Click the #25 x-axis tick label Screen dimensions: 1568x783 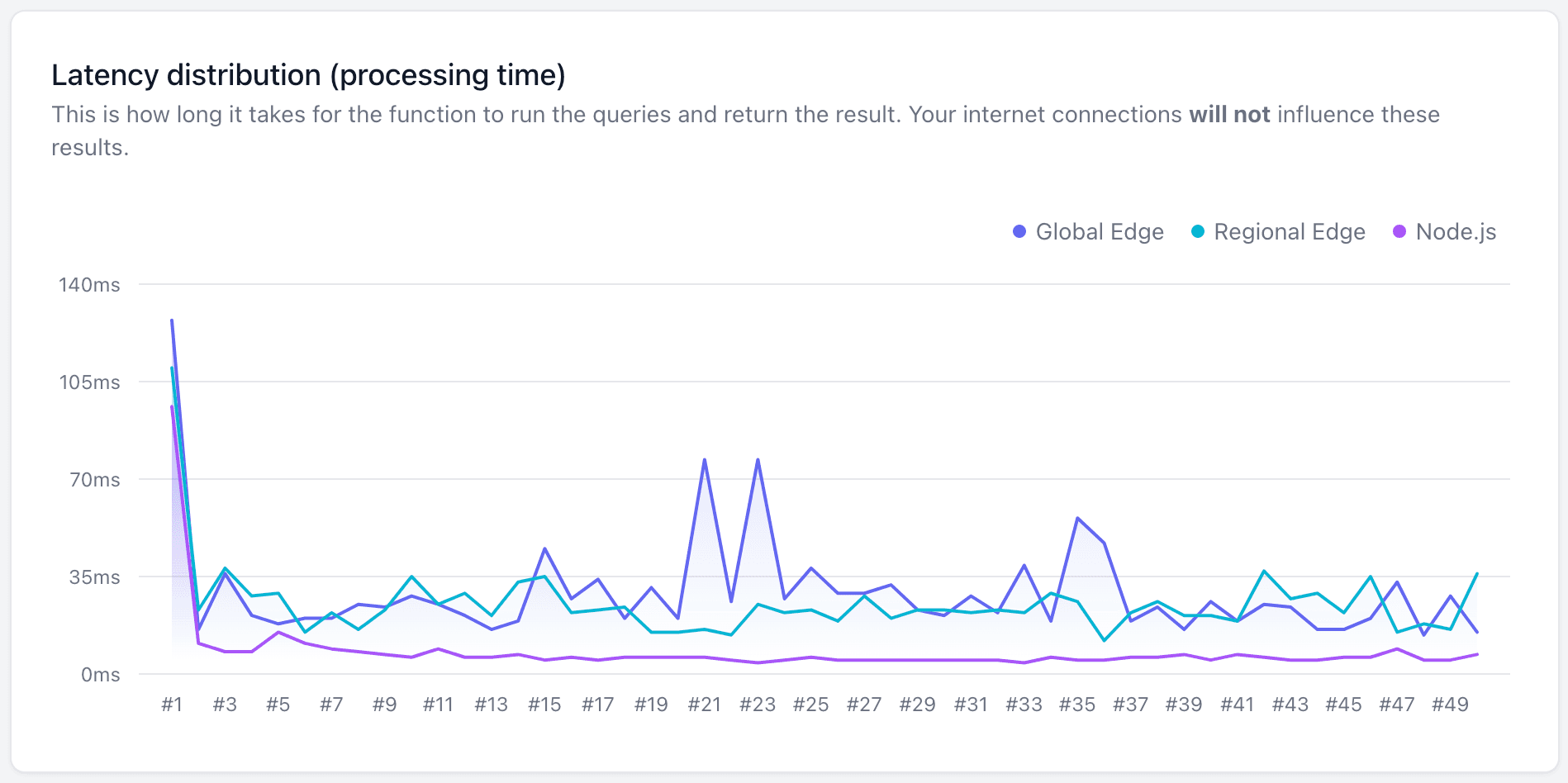point(811,705)
